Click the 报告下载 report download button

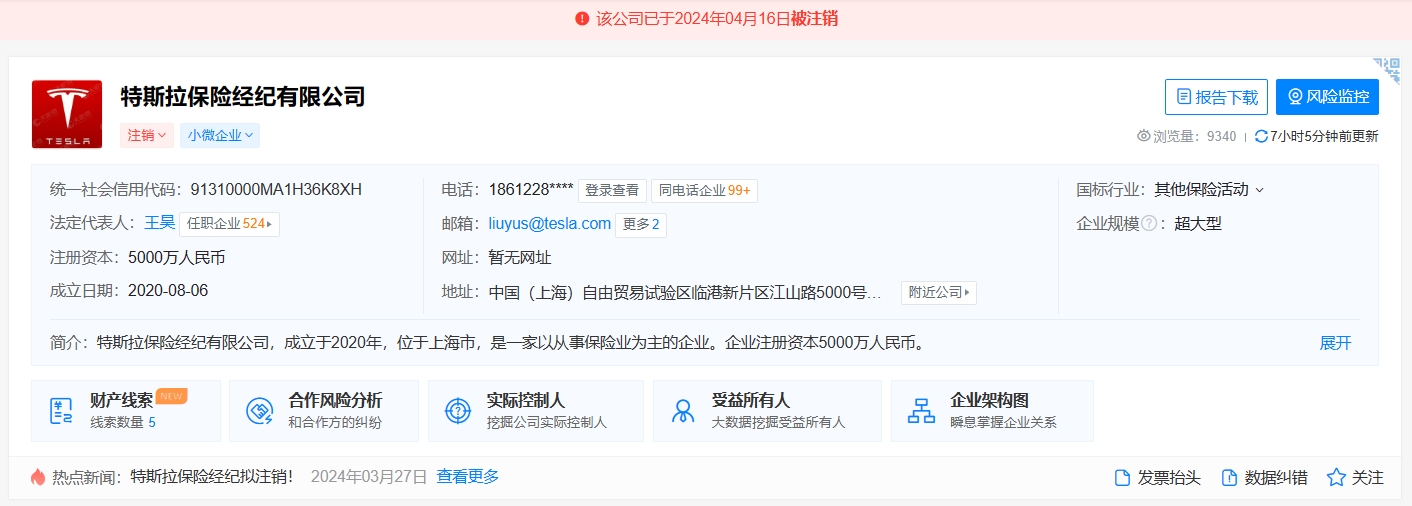(x=1216, y=97)
